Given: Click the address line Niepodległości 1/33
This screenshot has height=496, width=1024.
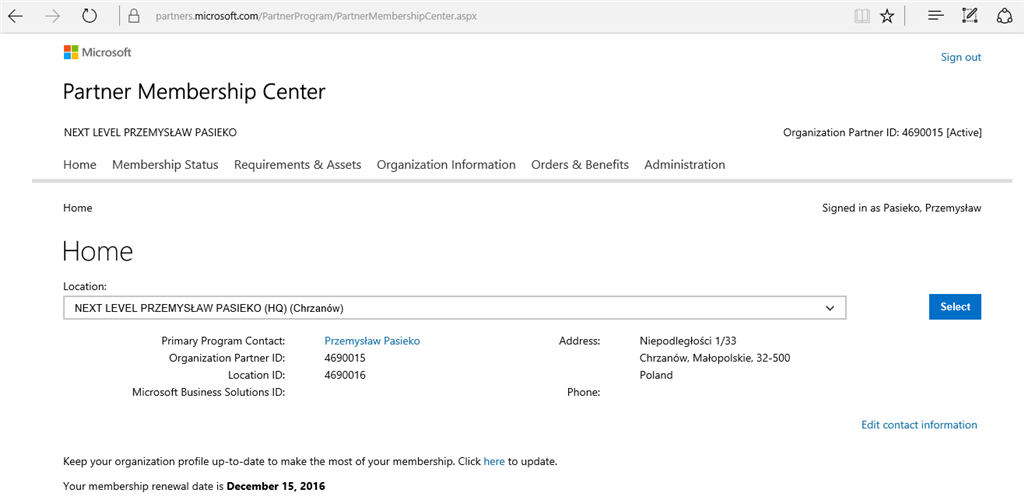Looking at the screenshot, I should click(688, 341).
